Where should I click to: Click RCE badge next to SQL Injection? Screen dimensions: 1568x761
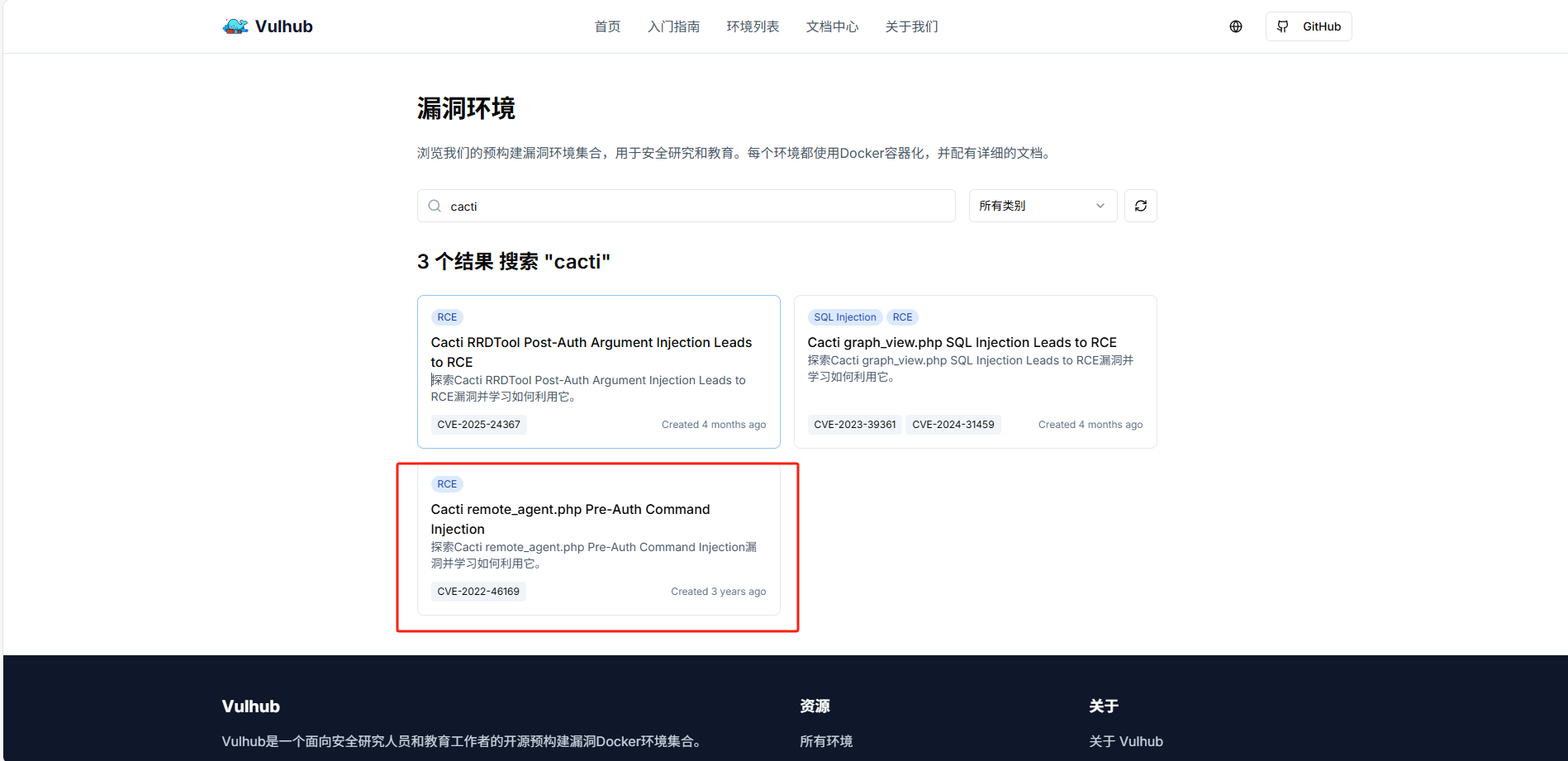click(902, 317)
